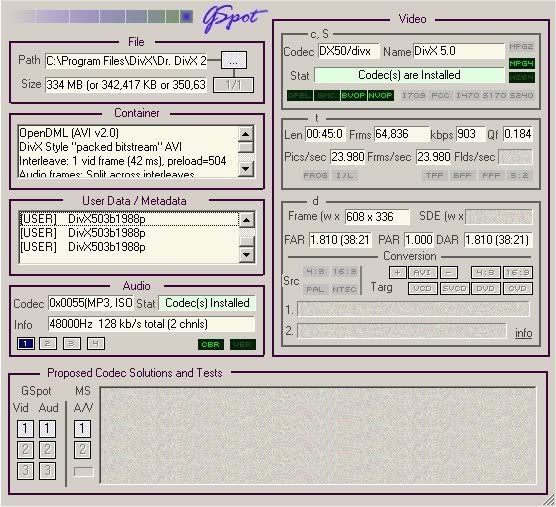Click the MPG4 indicator
Image resolution: width=556 pixels, height=507 pixels.
click(521, 63)
